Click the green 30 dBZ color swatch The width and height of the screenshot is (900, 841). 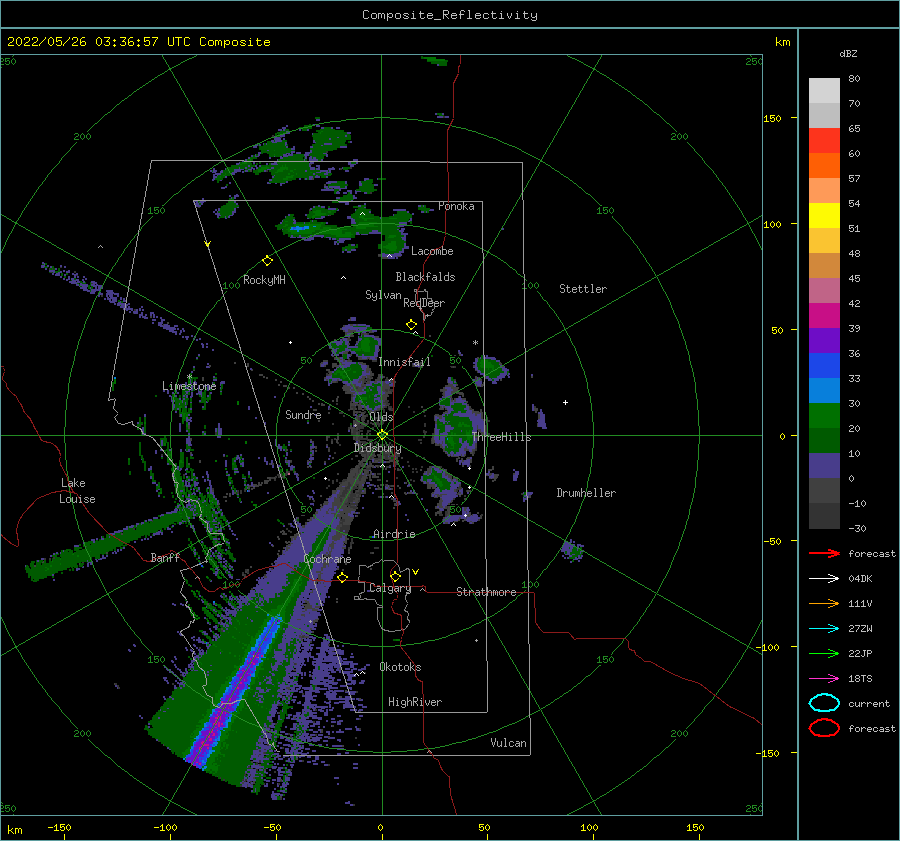tap(824, 415)
